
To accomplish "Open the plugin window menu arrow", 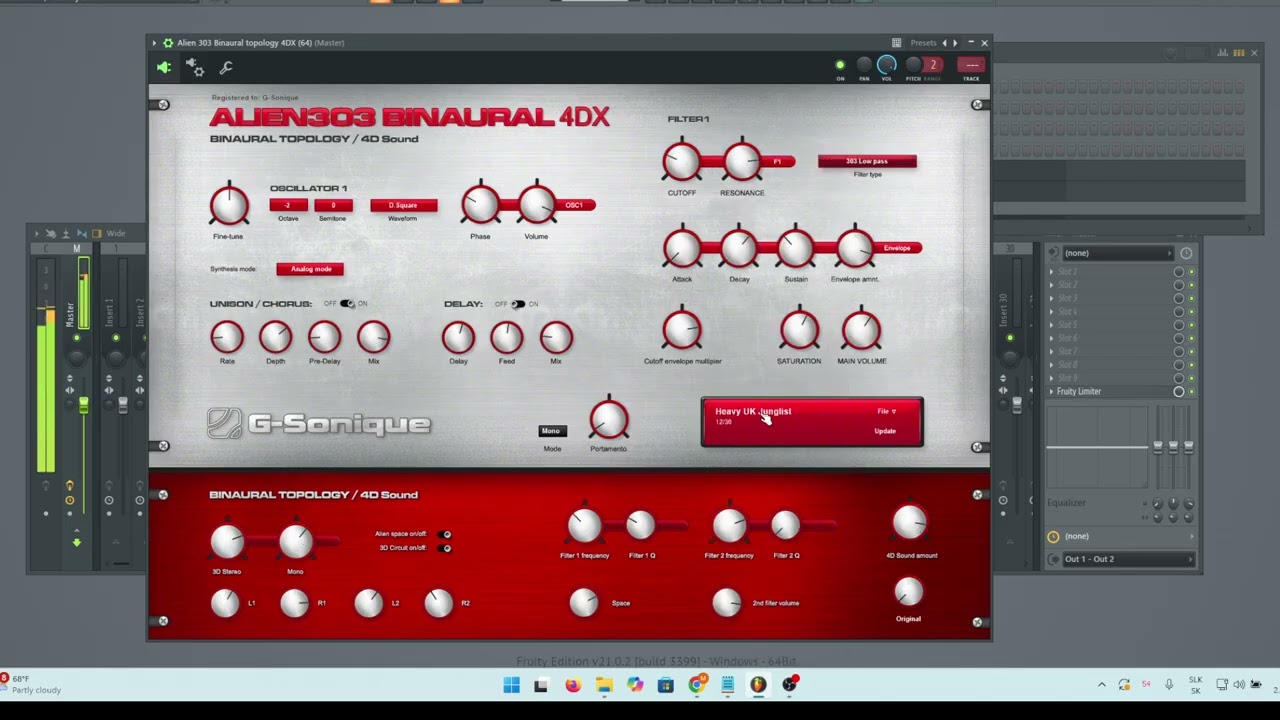I will tap(155, 43).
